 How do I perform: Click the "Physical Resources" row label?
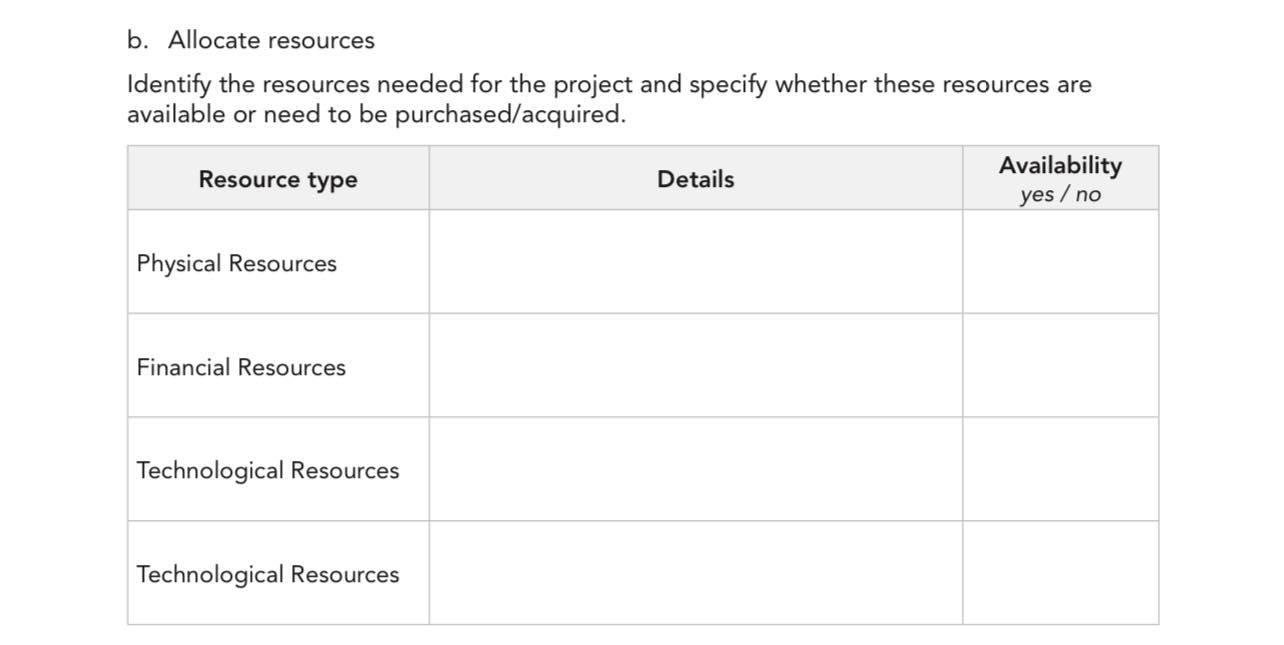[237, 263]
